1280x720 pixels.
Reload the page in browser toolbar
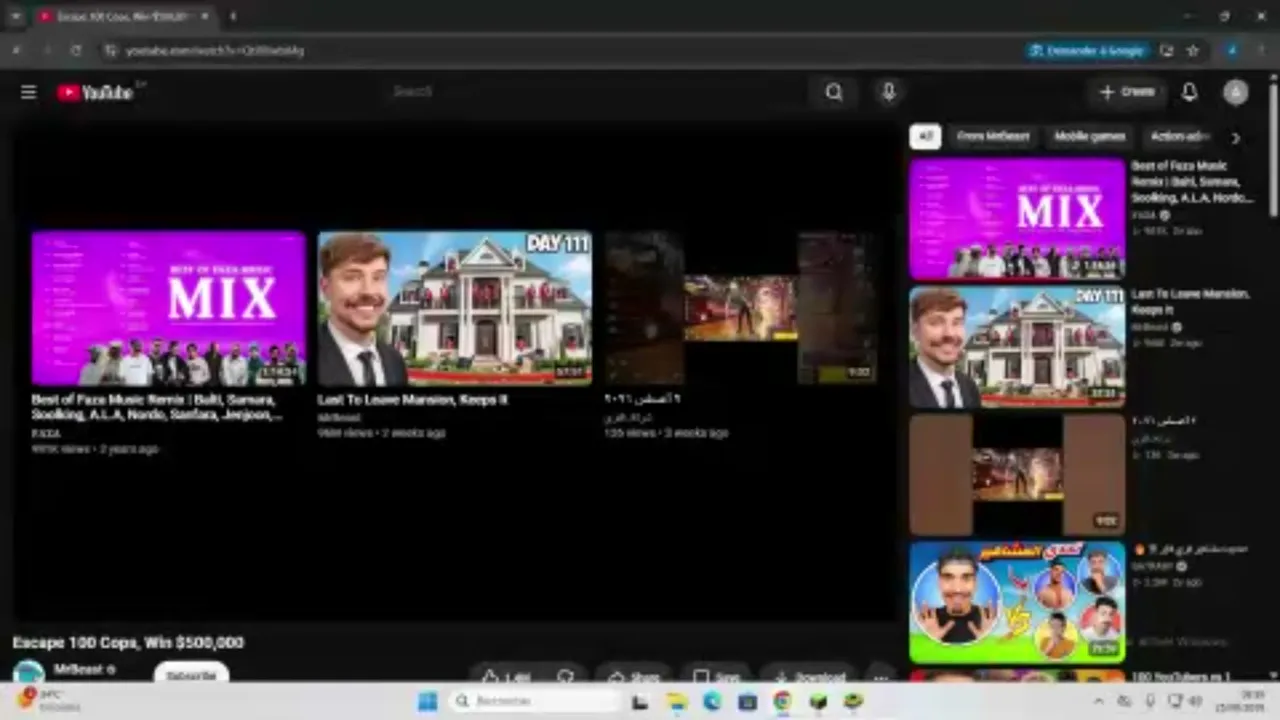pos(76,50)
